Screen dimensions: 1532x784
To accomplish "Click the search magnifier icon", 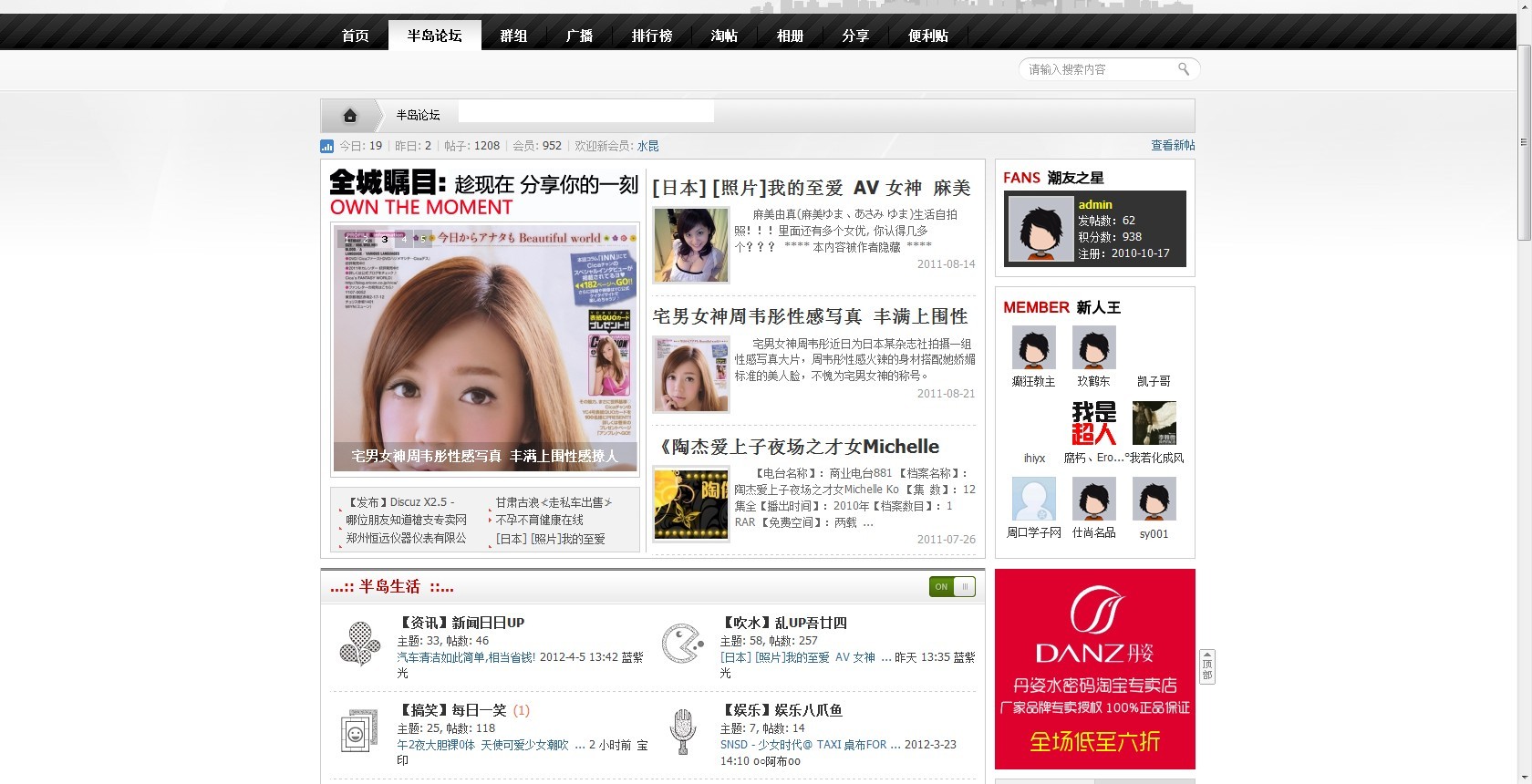I will click(1184, 69).
